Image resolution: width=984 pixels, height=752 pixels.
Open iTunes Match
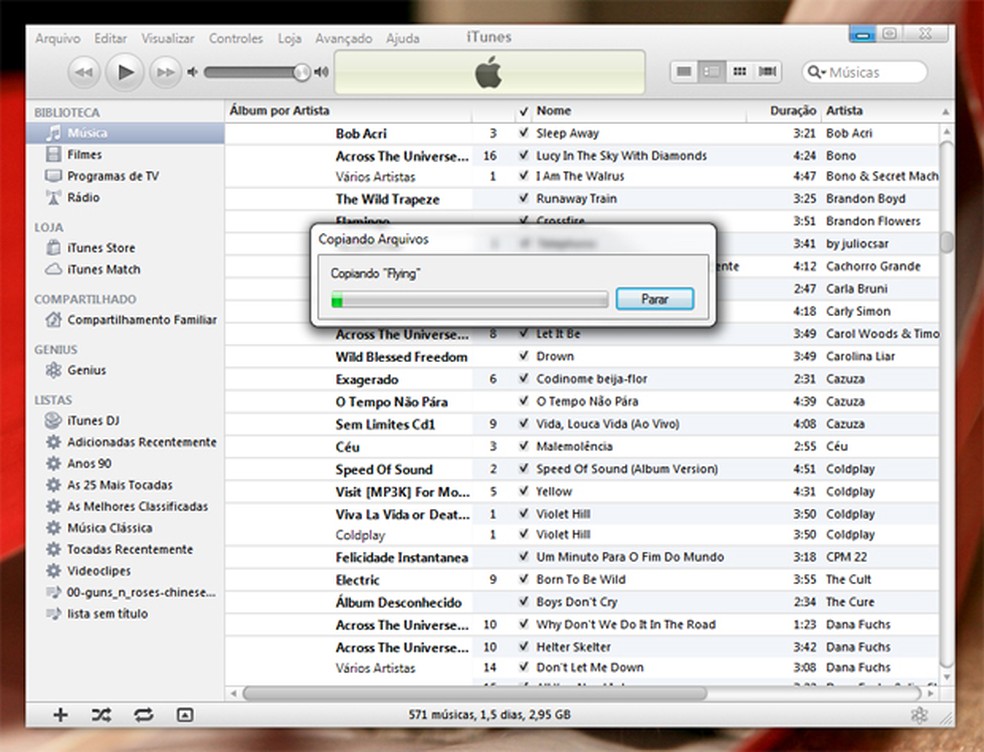125,269
